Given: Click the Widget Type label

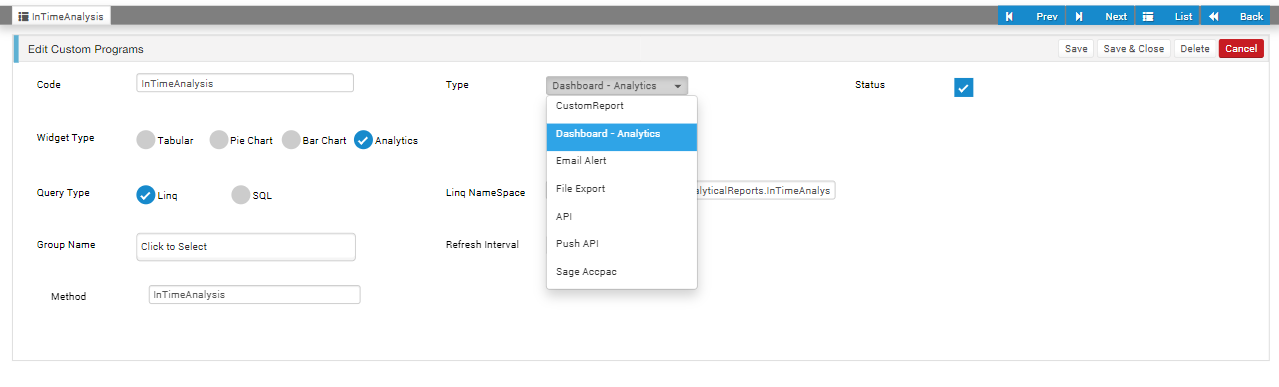Looking at the screenshot, I should click(65, 138).
